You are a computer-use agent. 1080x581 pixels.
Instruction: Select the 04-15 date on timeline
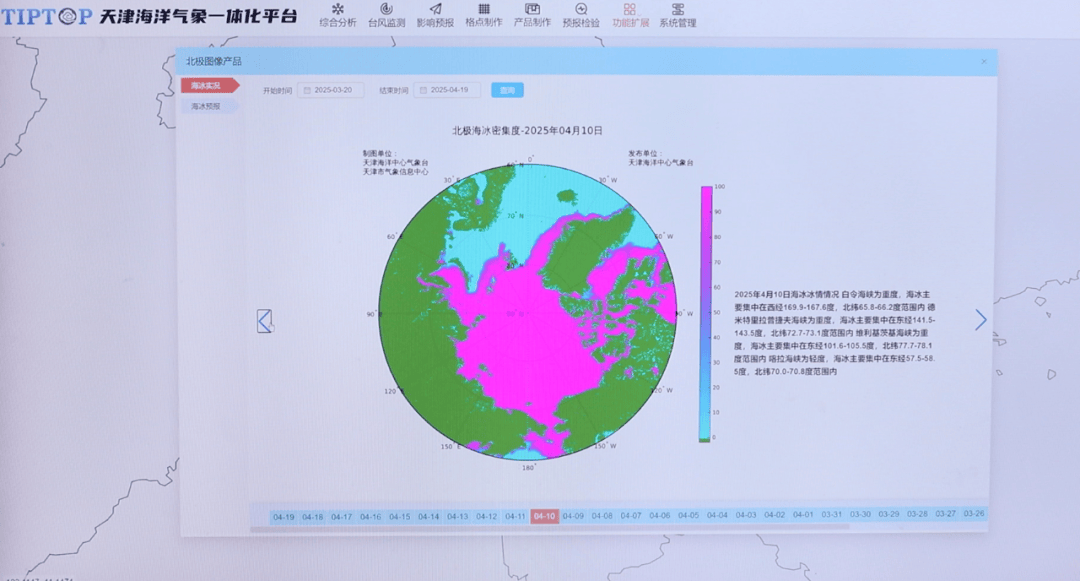pos(399,516)
